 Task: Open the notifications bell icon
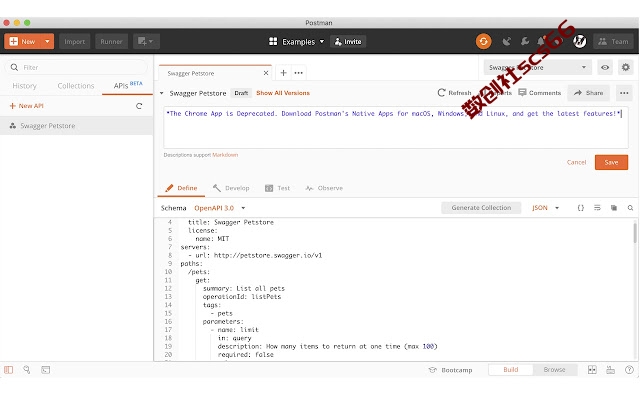pos(541,41)
